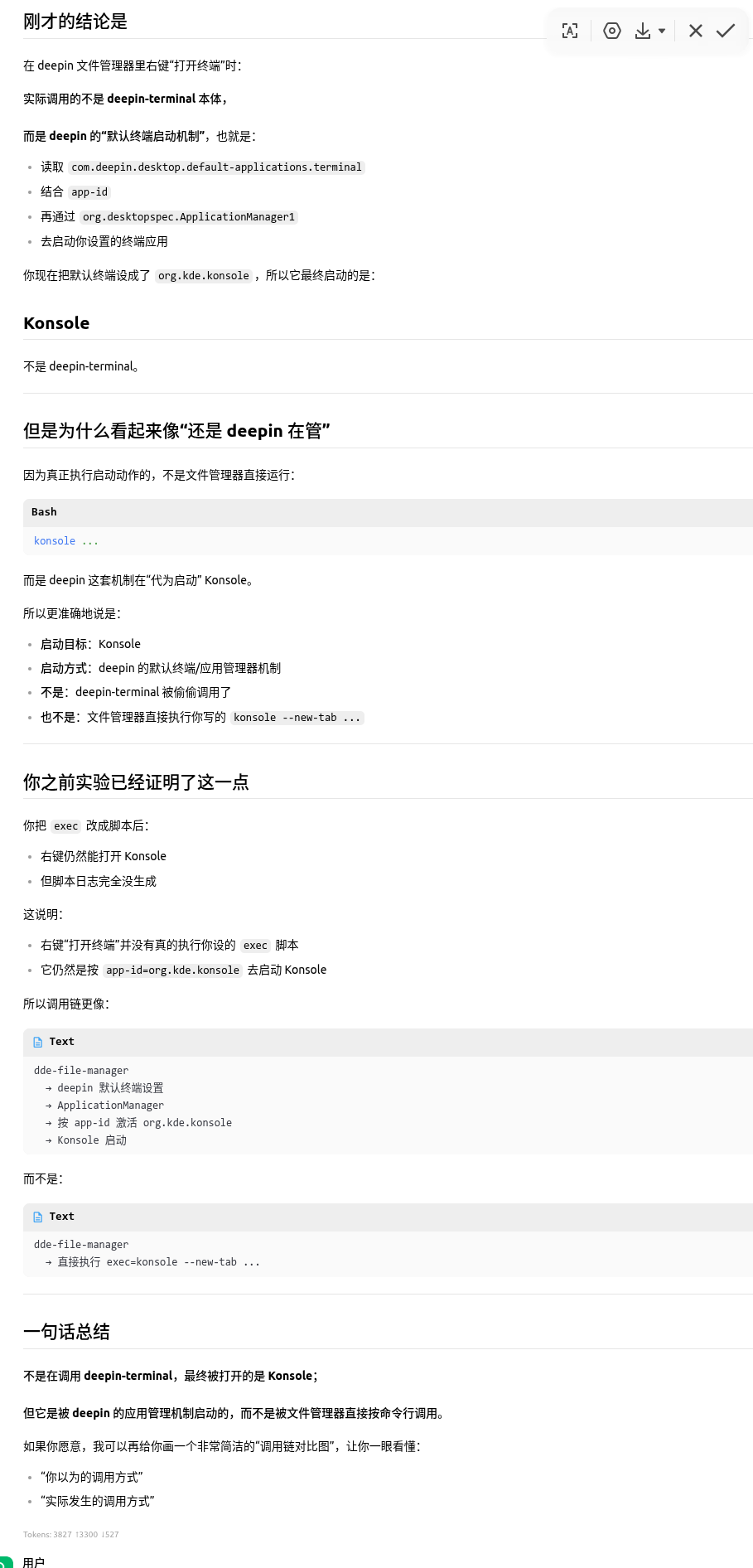This screenshot has height=1568, width=753.
Task: Click the download save icon
Action: tap(643, 31)
